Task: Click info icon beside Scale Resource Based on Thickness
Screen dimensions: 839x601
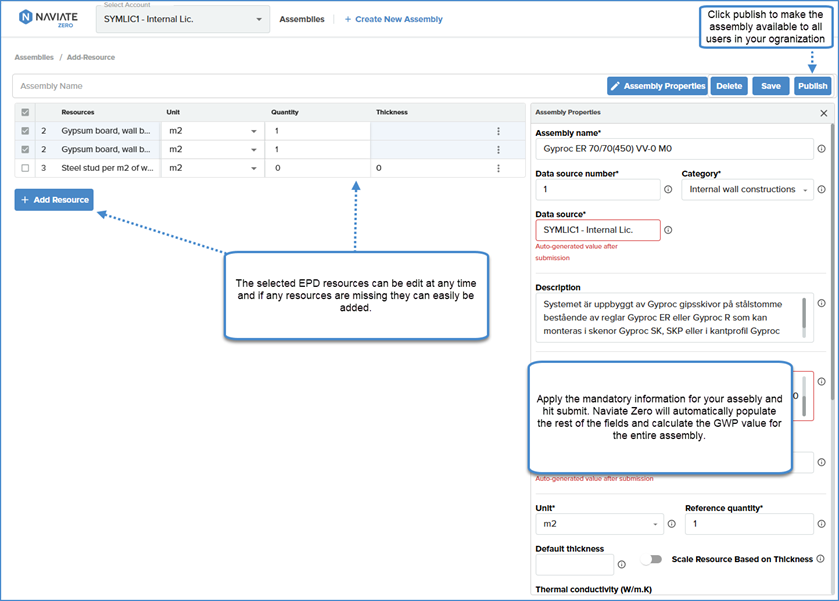Action: coord(821,559)
